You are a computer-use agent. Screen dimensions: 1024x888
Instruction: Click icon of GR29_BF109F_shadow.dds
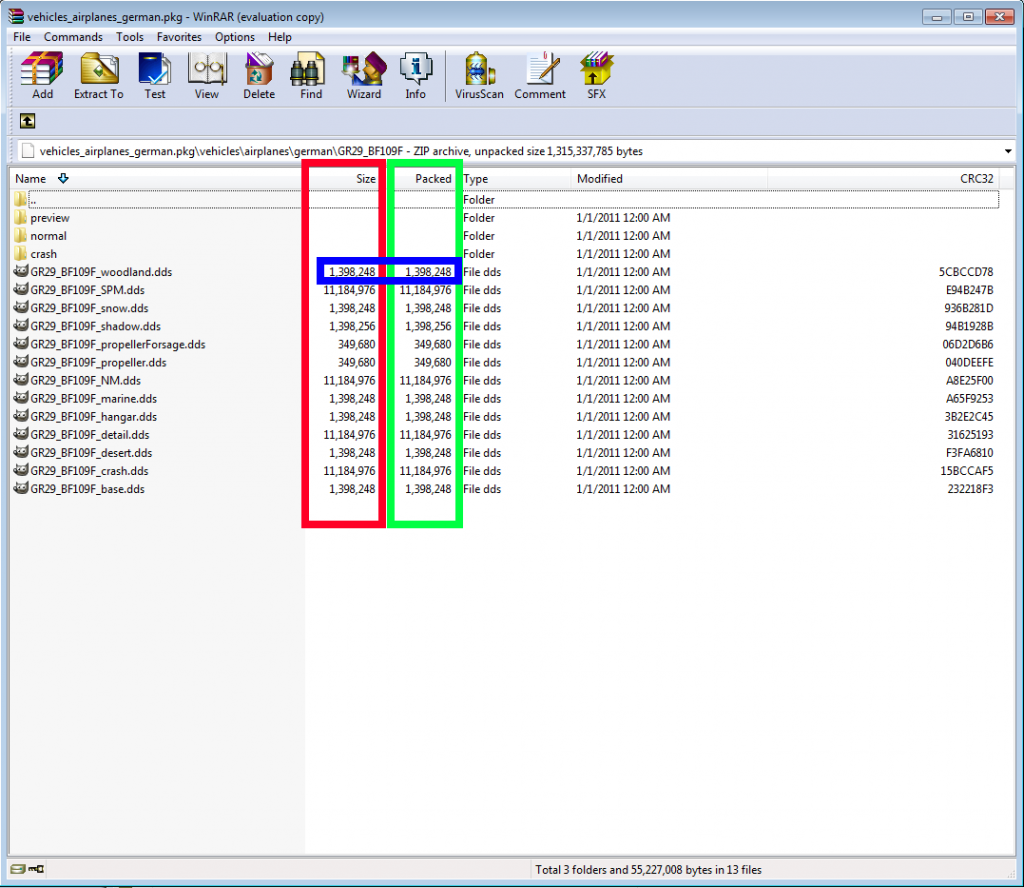[21, 325]
